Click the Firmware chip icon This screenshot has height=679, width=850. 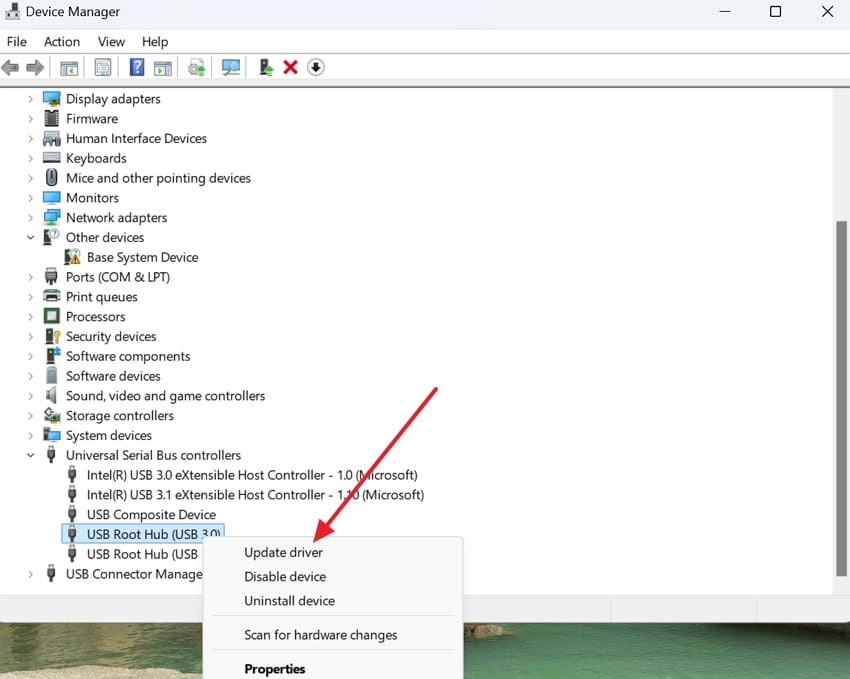pyautogui.click(x=51, y=118)
